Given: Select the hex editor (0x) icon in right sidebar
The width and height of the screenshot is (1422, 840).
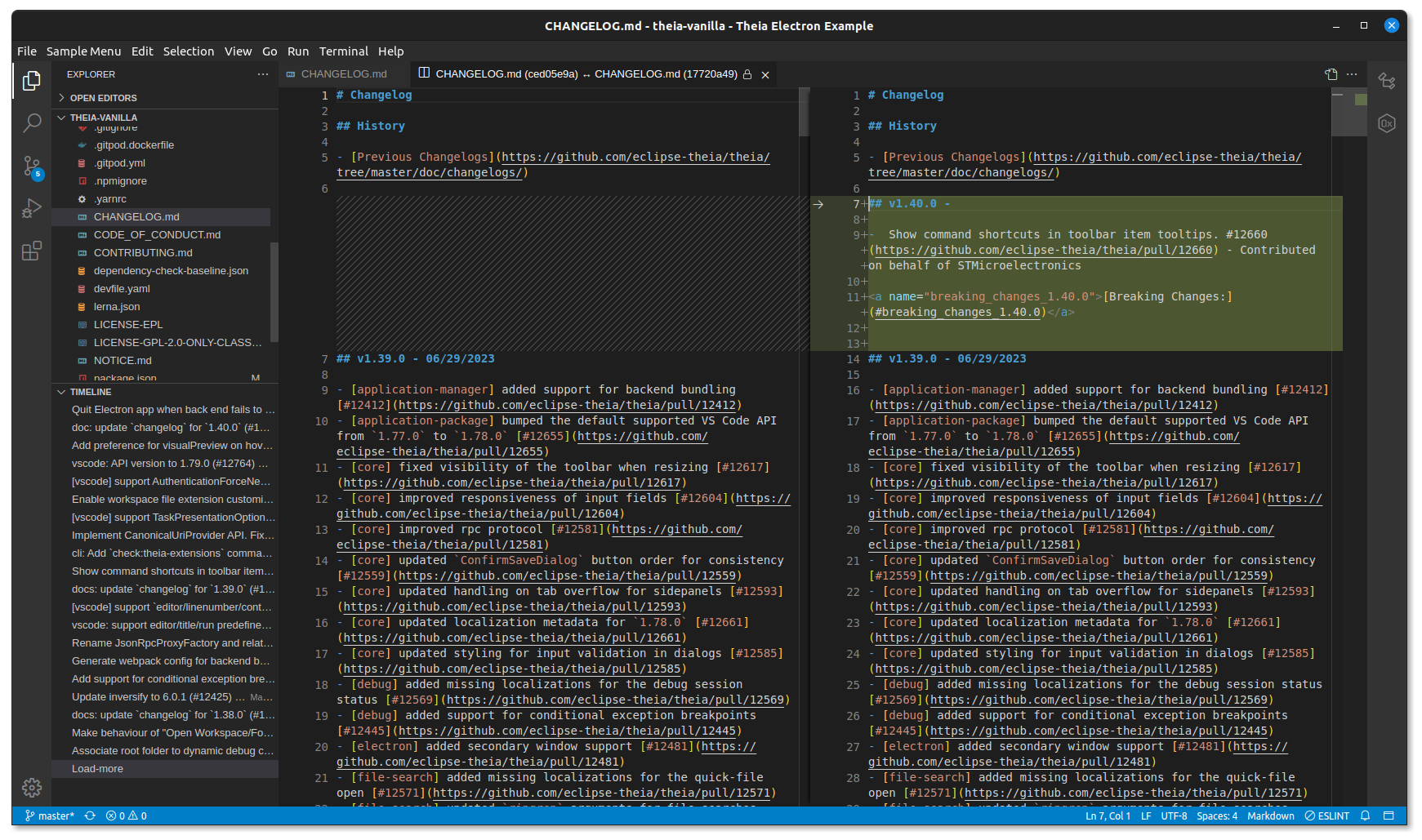Looking at the screenshot, I should [x=1386, y=123].
